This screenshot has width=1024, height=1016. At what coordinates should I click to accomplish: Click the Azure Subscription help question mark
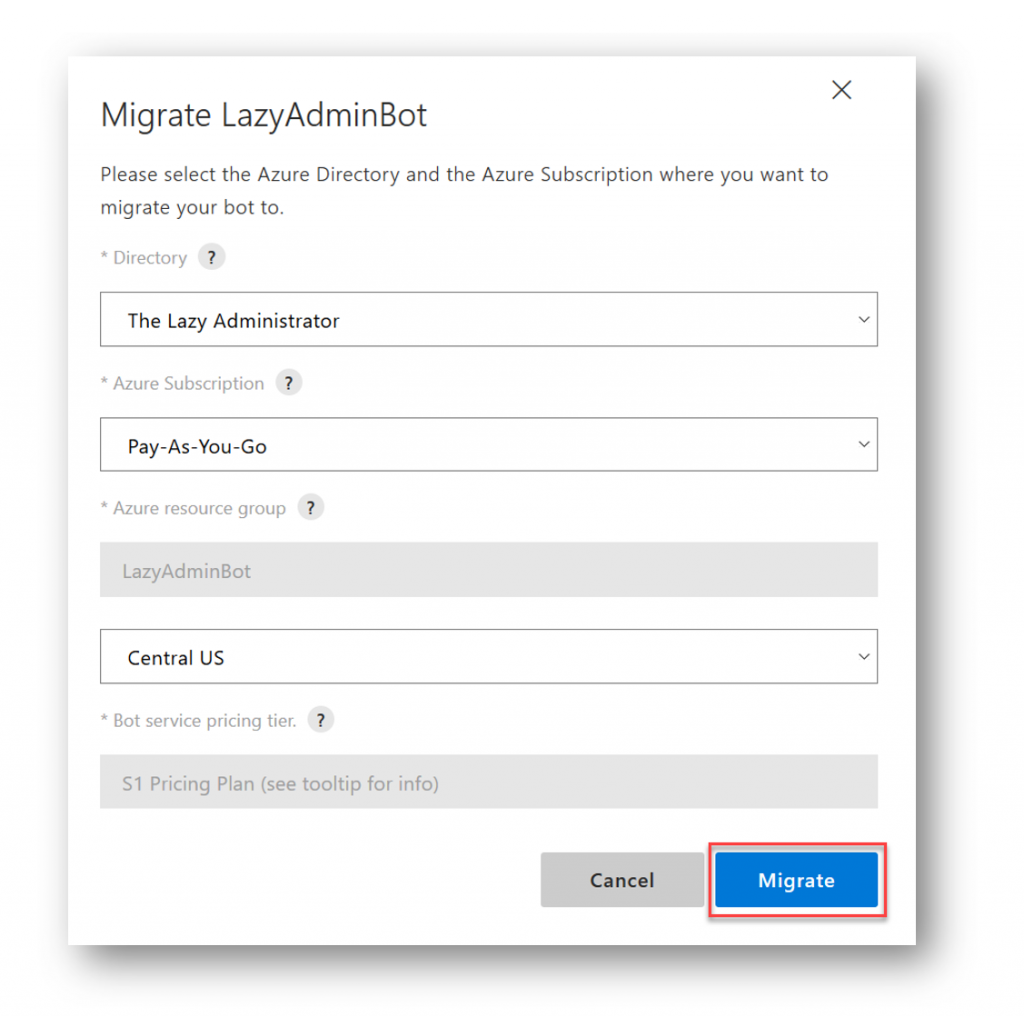pyautogui.click(x=289, y=383)
